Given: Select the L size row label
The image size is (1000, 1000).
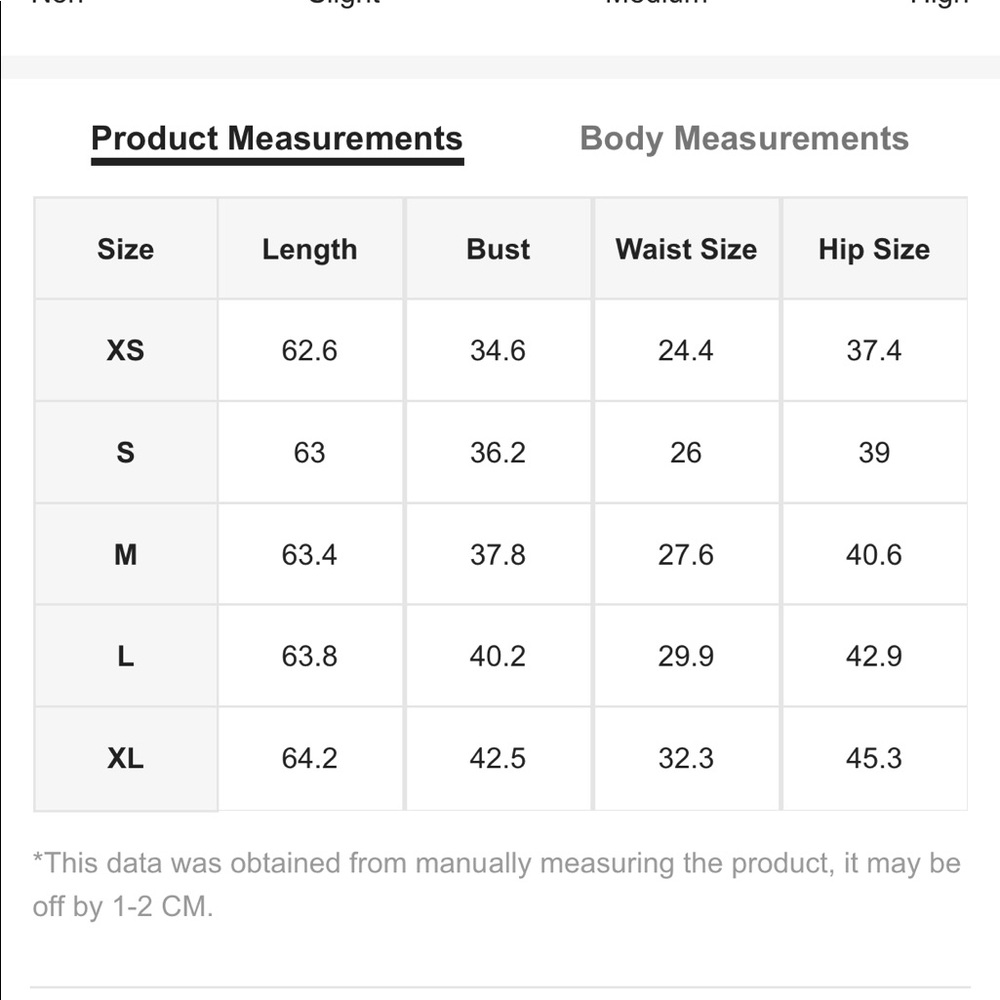Looking at the screenshot, I should coord(126,656).
